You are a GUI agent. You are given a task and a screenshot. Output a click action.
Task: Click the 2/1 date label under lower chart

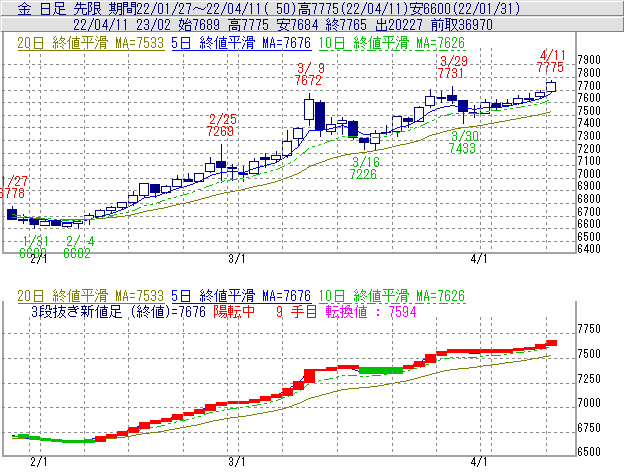(39, 462)
